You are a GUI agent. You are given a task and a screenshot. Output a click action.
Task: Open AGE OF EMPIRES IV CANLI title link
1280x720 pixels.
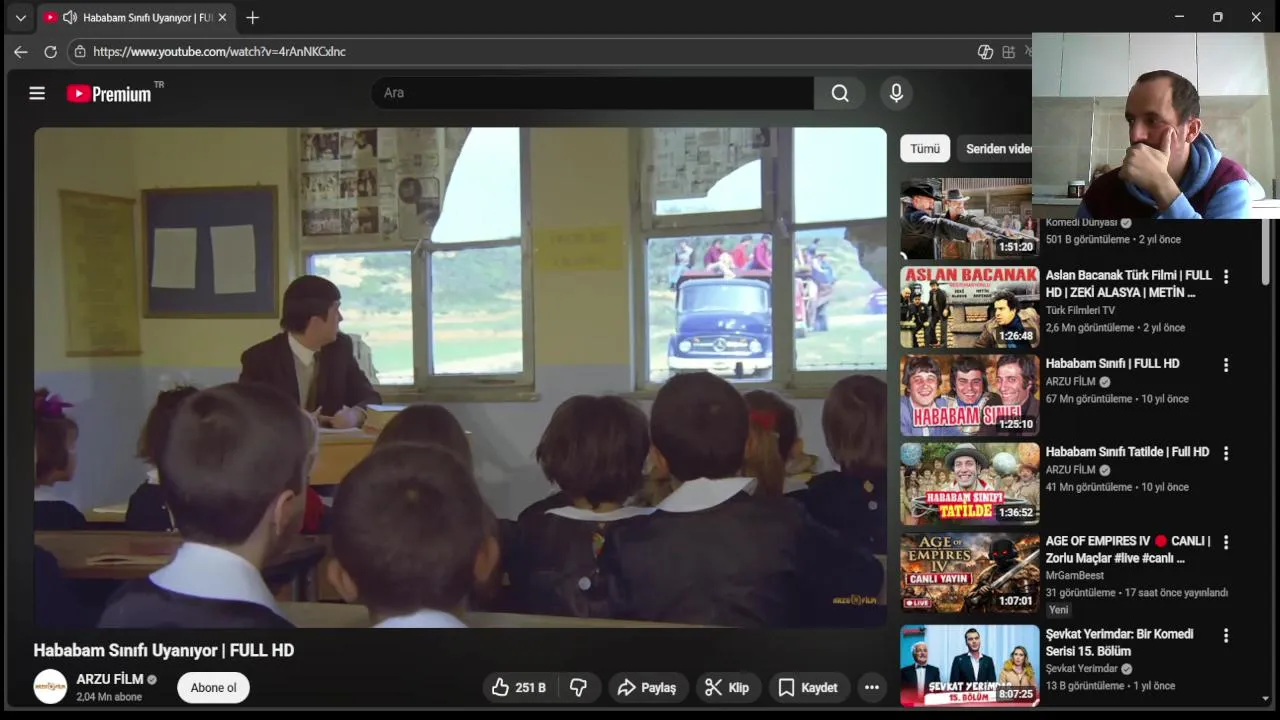click(x=1128, y=549)
